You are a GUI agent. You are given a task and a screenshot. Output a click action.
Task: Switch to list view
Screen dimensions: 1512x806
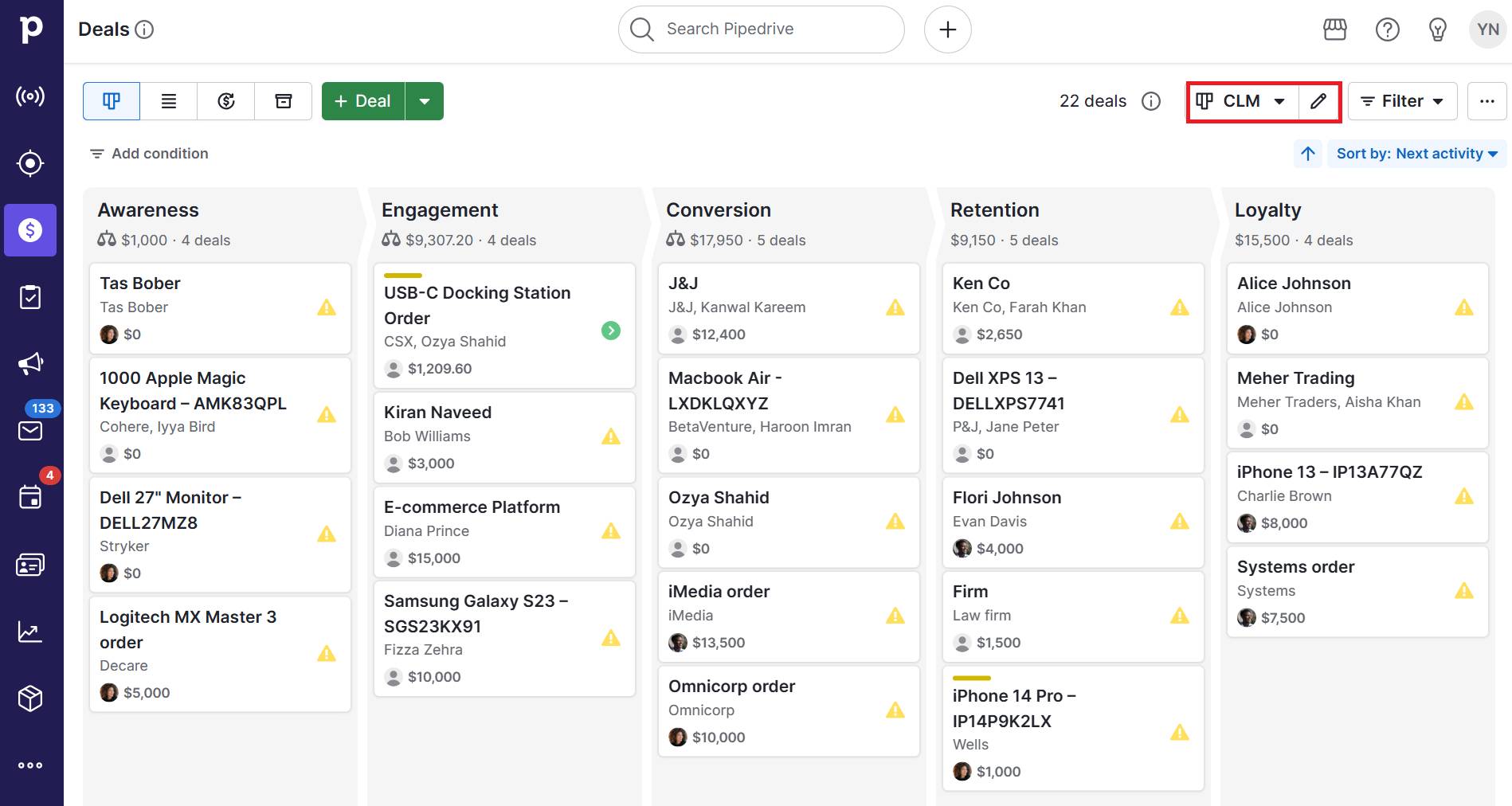(169, 101)
